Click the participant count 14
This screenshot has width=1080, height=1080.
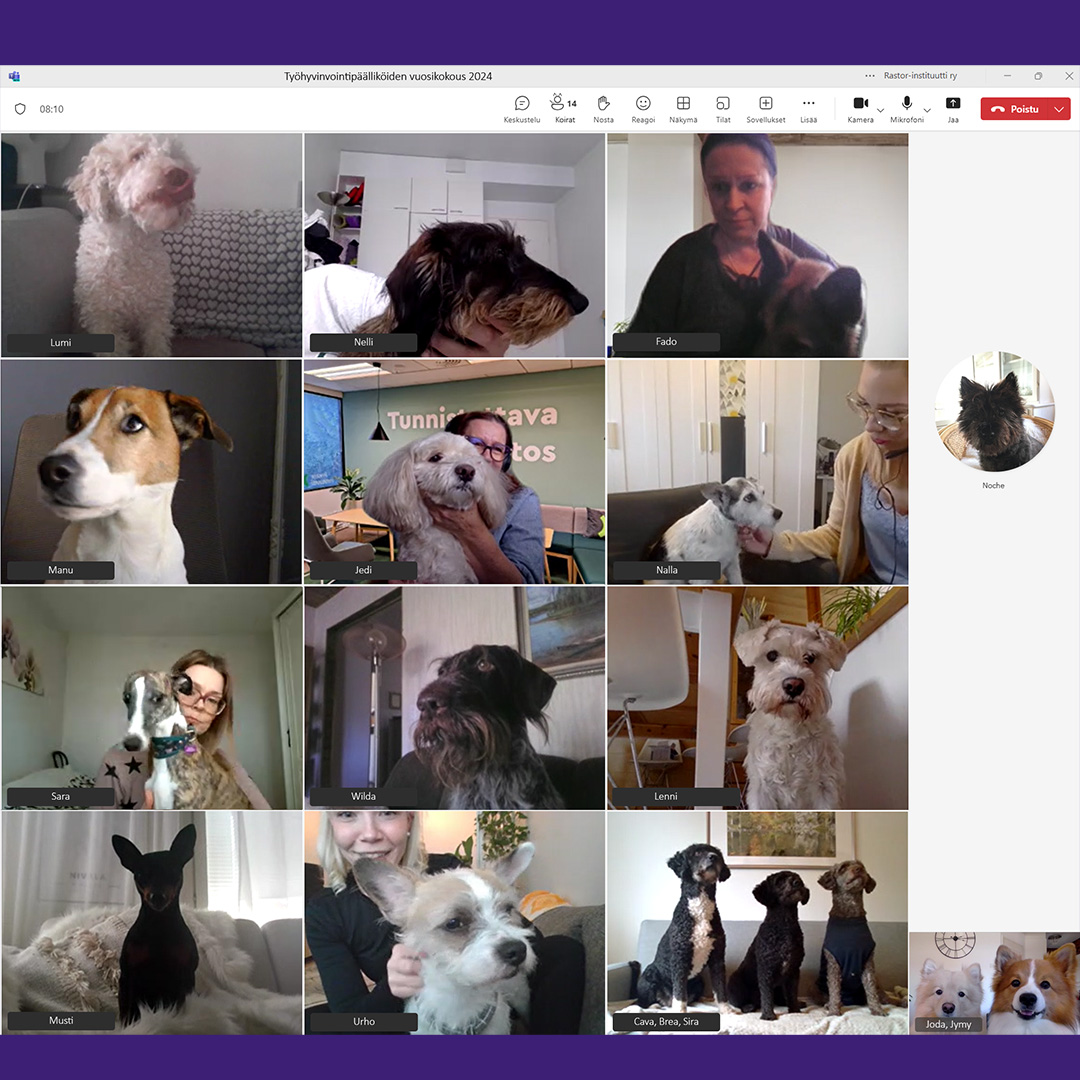[572, 104]
